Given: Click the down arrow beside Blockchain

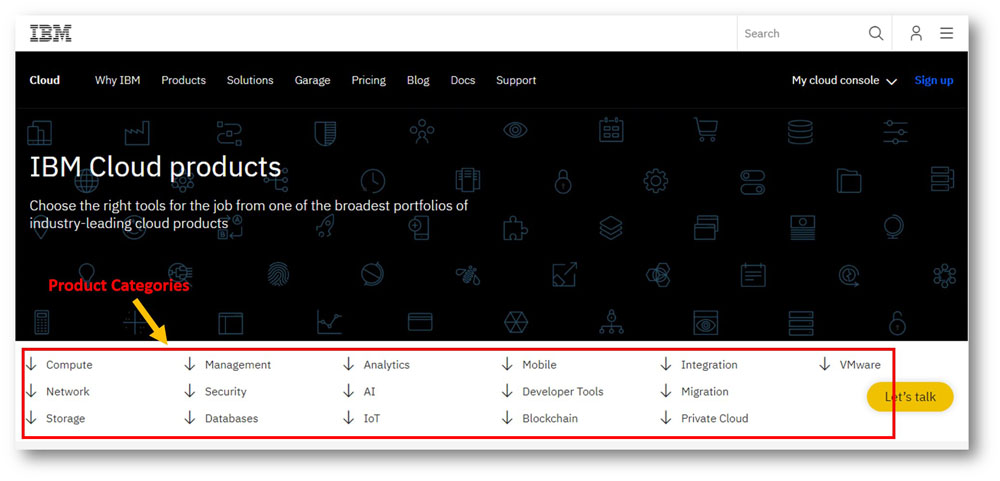Looking at the screenshot, I should (507, 418).
